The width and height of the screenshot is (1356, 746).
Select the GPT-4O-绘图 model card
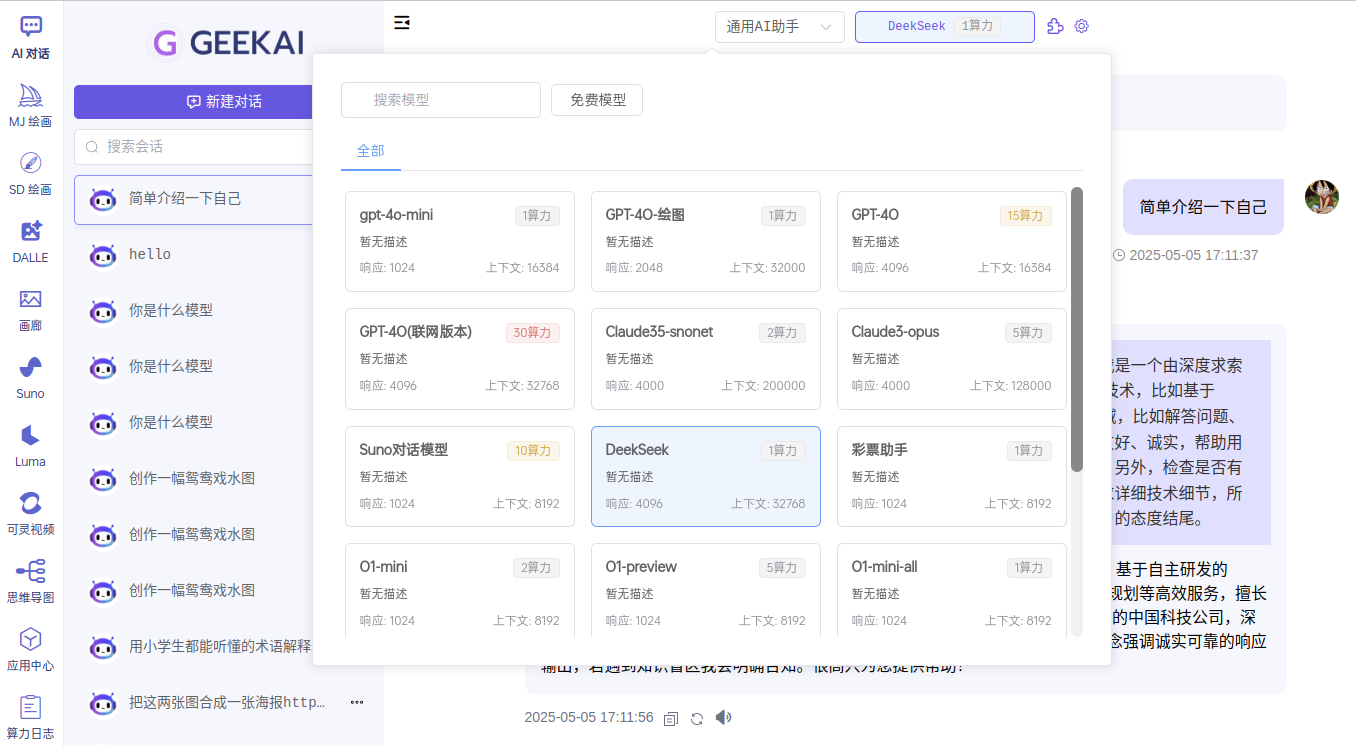(706, 241)
